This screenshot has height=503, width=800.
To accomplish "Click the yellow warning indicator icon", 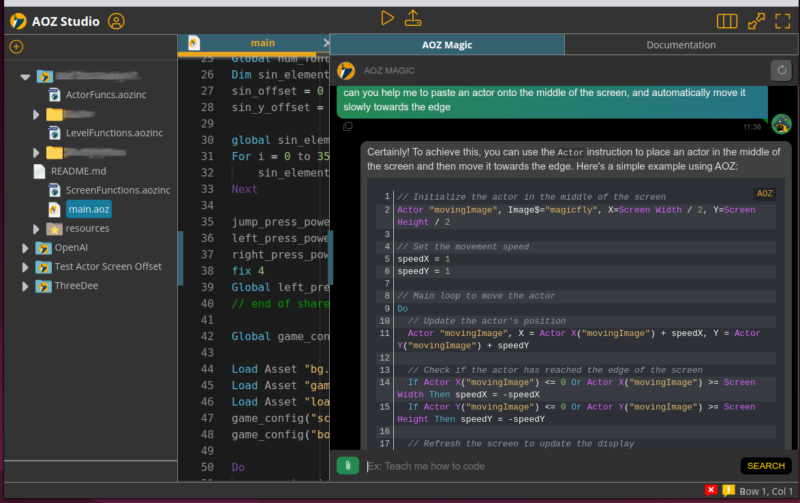I will pos(728,490).
